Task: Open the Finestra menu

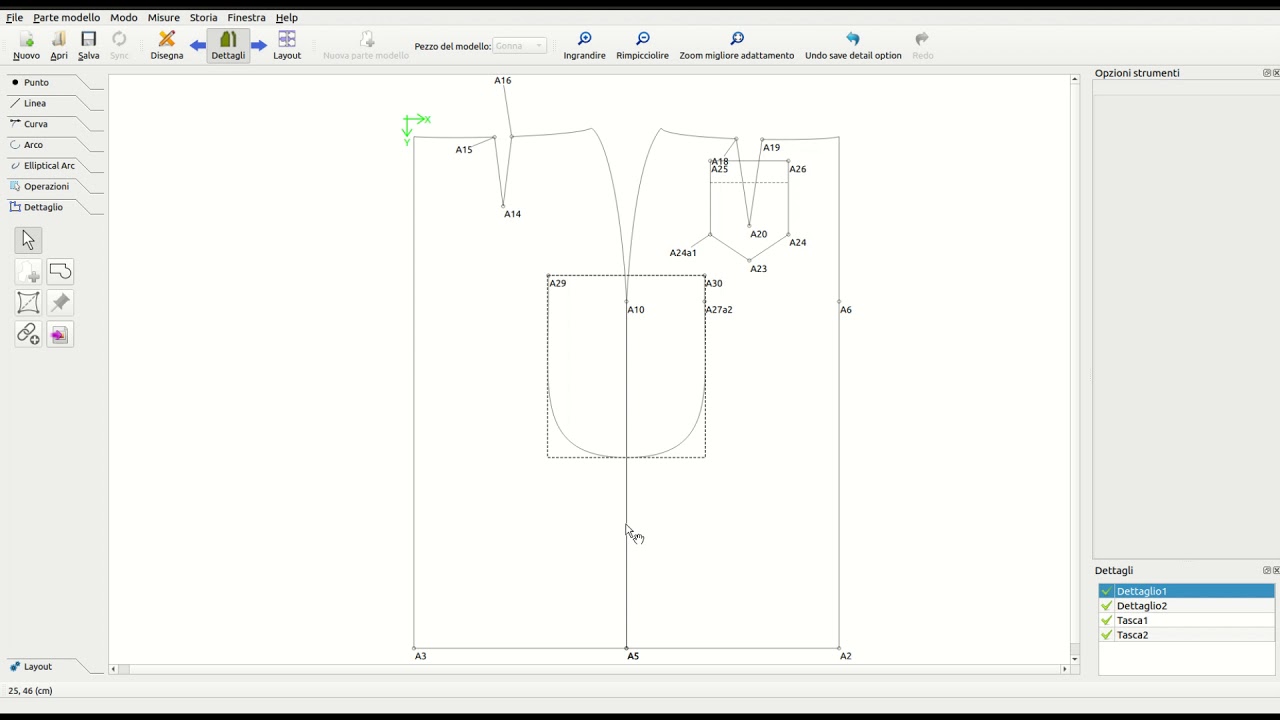Action: (246, 17)
